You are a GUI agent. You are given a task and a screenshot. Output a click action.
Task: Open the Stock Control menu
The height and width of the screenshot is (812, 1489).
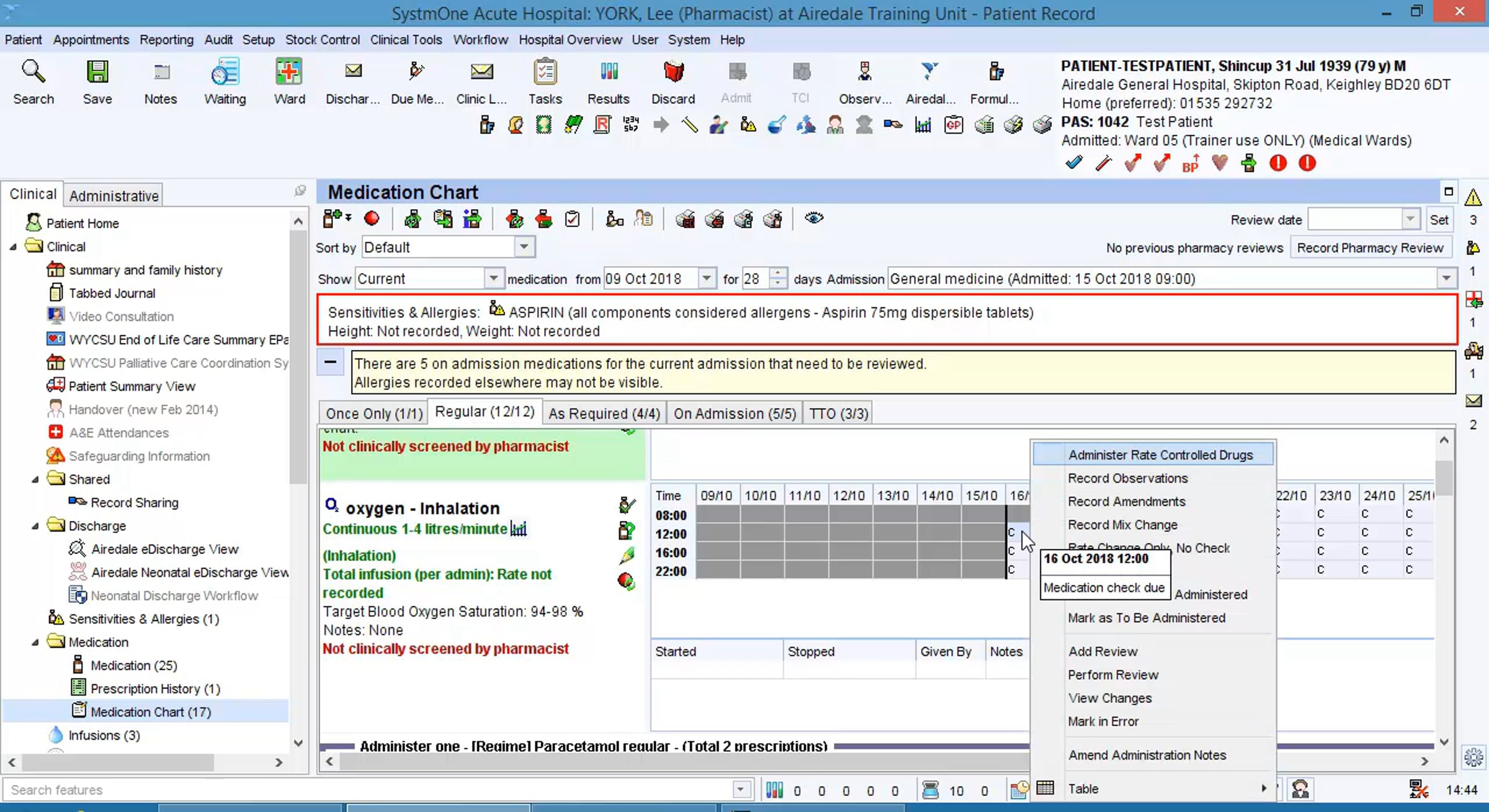322,40
